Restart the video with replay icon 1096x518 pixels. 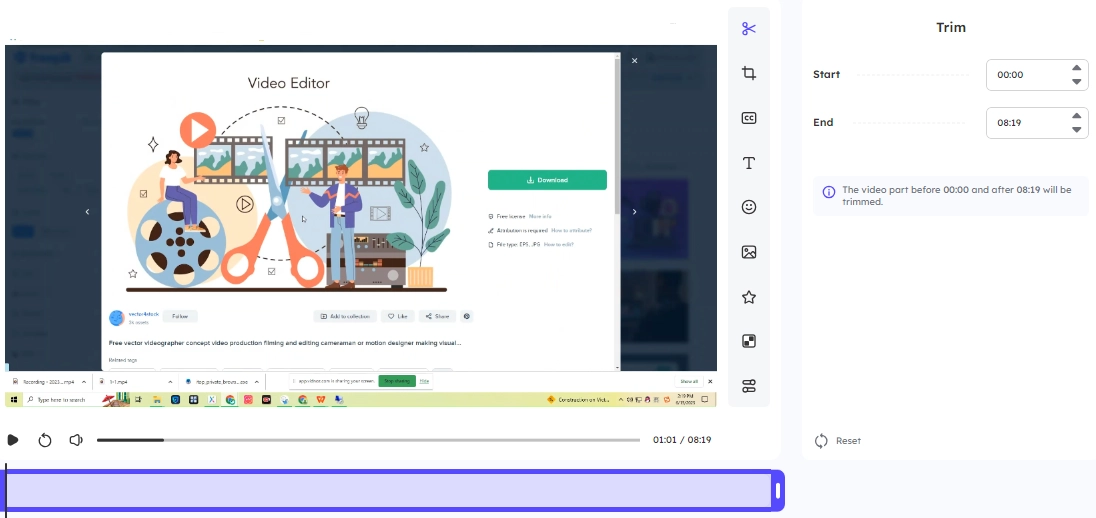[45, 440]
